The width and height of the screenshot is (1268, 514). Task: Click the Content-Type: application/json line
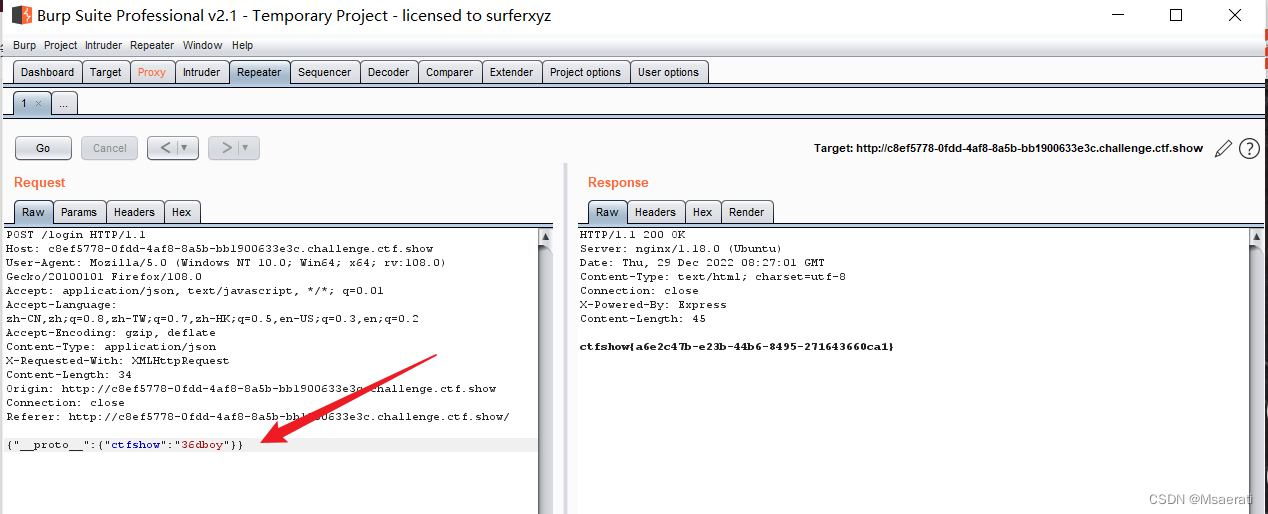[110, 347]
